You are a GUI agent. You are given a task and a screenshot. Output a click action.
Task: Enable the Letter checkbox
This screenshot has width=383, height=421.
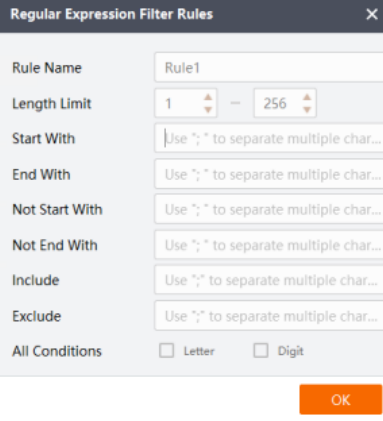point(166,351)
